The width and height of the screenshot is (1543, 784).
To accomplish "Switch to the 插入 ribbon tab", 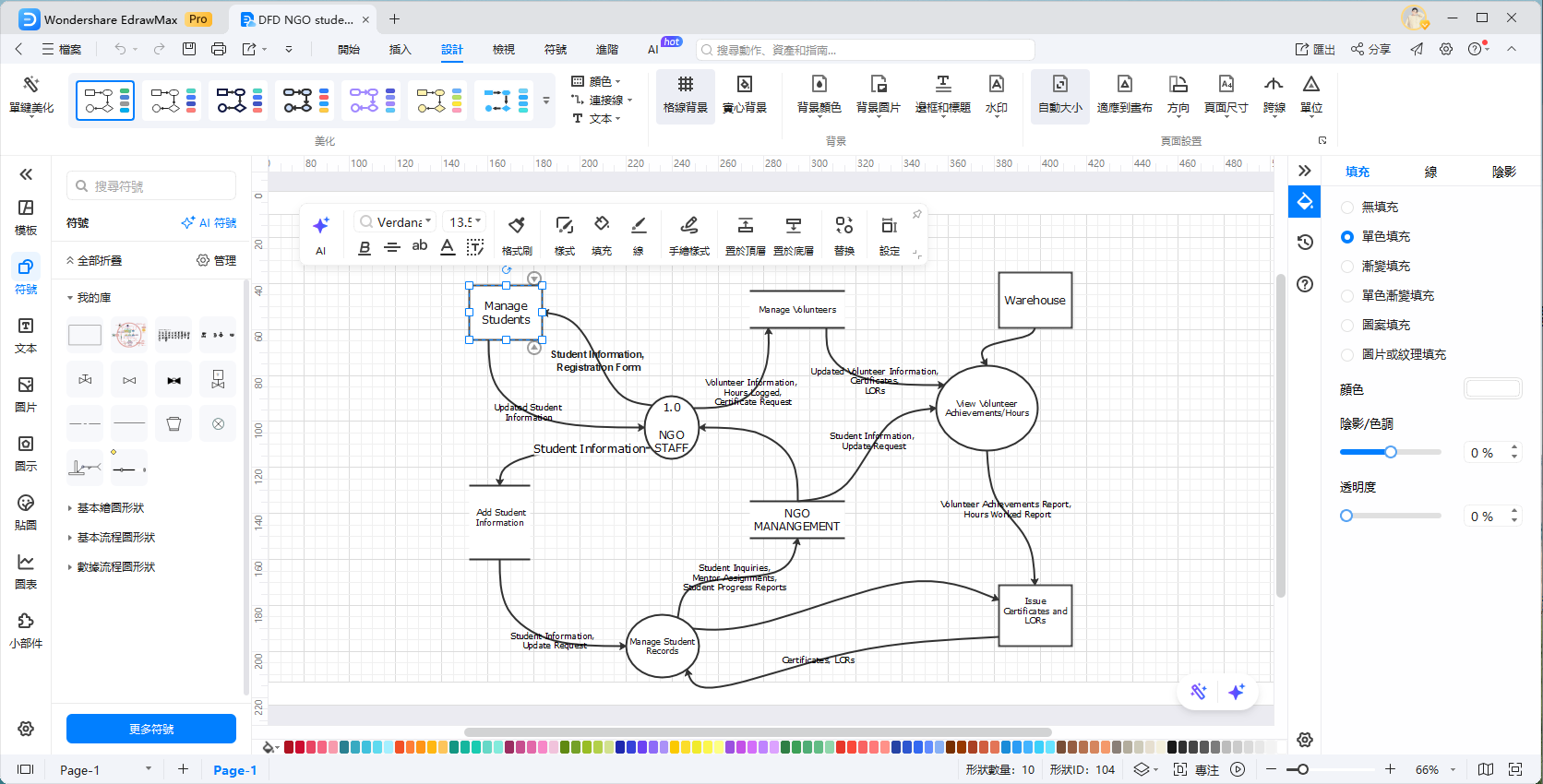I will coord(400,50).
